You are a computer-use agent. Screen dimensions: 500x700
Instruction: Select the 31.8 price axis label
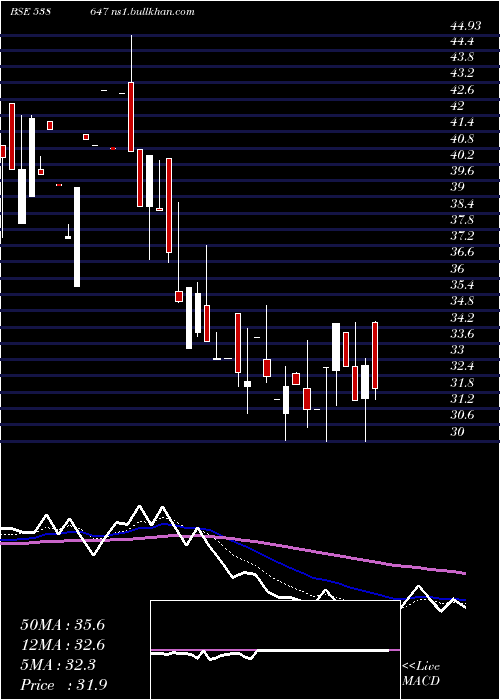pyautogui.click(x=462, y=382)
